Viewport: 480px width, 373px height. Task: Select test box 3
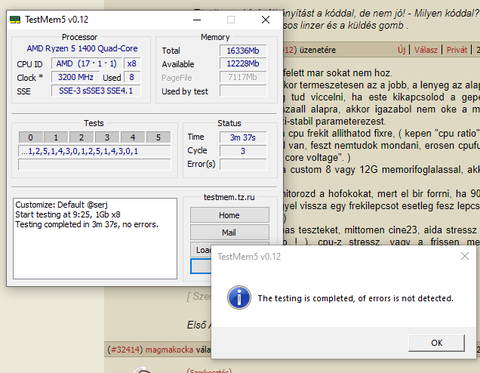click(107, 137)
